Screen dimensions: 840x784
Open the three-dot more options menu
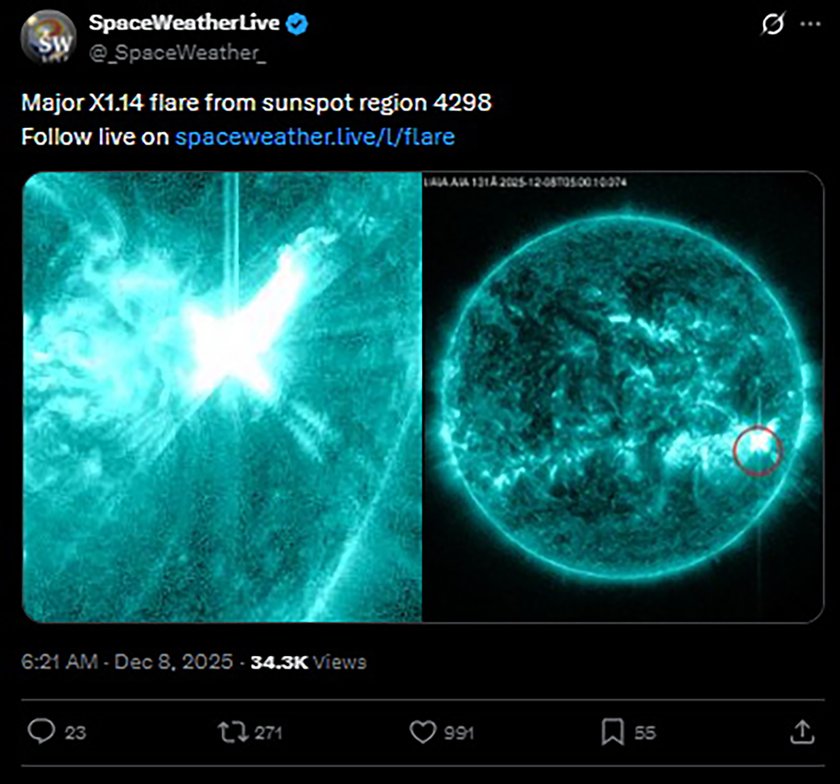pos(809,23)
